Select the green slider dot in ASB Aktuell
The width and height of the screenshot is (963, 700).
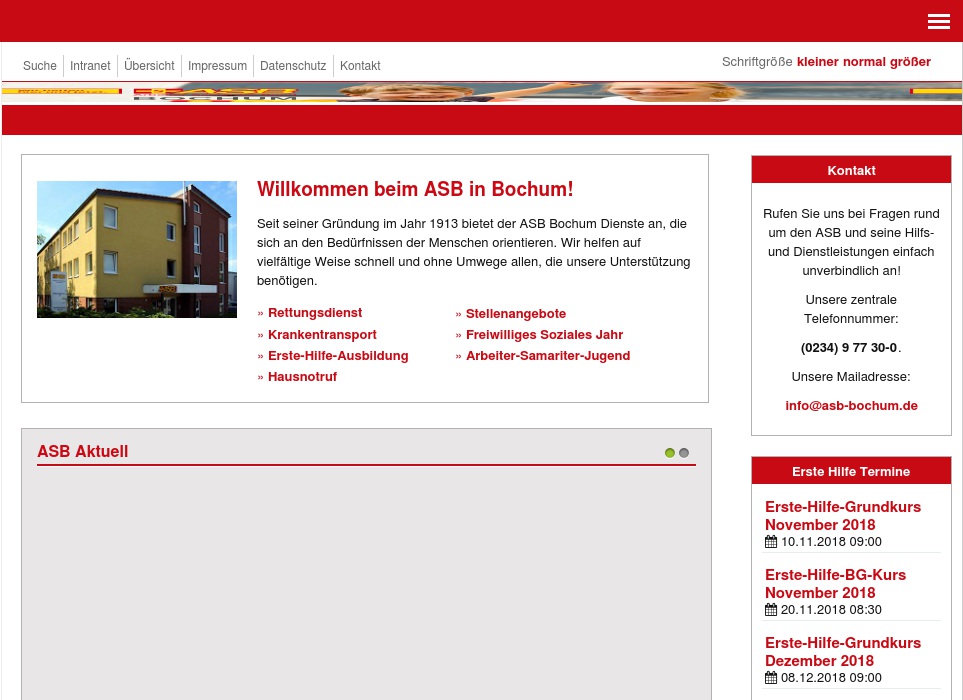click(x=669, y=453)
